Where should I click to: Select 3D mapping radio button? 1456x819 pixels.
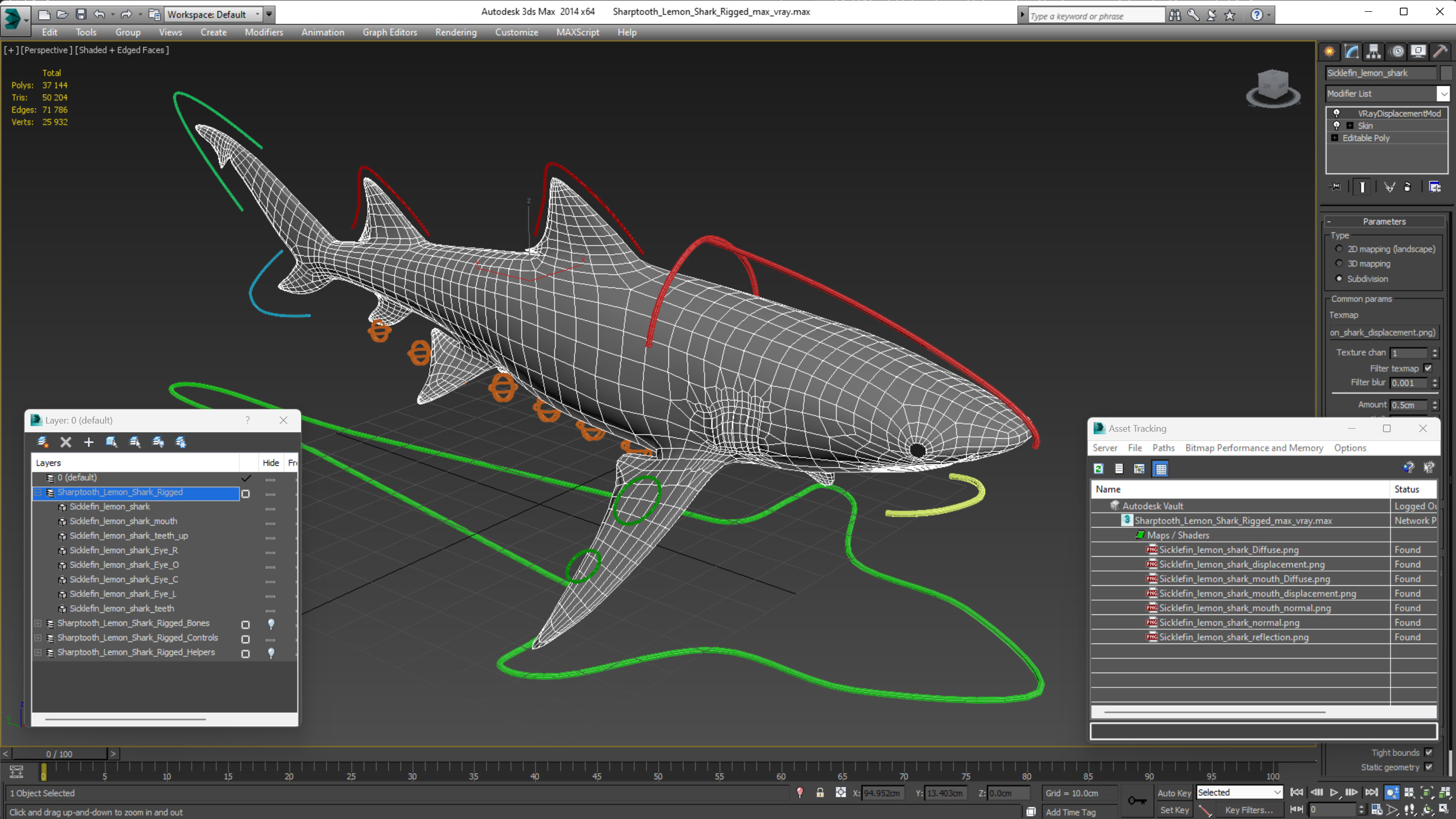click(1339, 263)
